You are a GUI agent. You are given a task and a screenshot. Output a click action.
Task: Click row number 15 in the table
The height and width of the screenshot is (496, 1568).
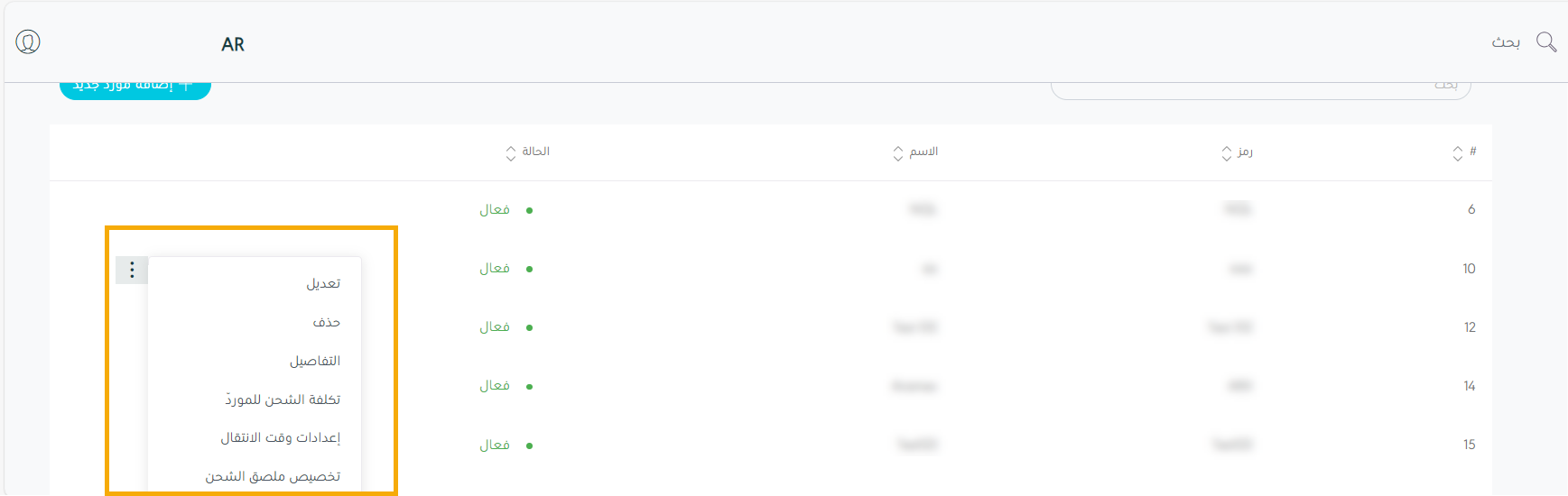[x=1469, y=445]
